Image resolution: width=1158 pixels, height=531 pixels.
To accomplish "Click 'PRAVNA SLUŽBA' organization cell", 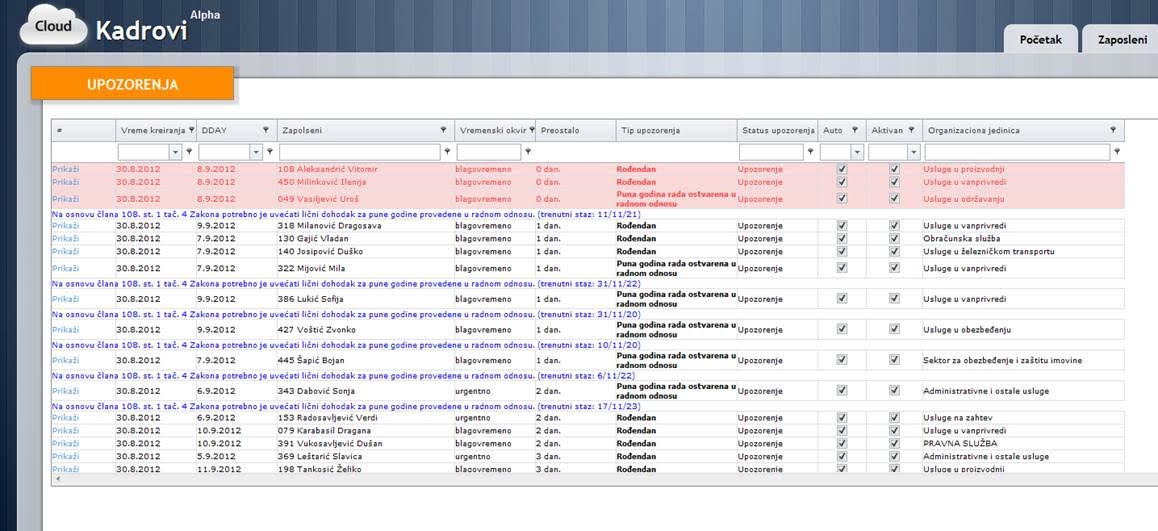I will point(1023,443).
